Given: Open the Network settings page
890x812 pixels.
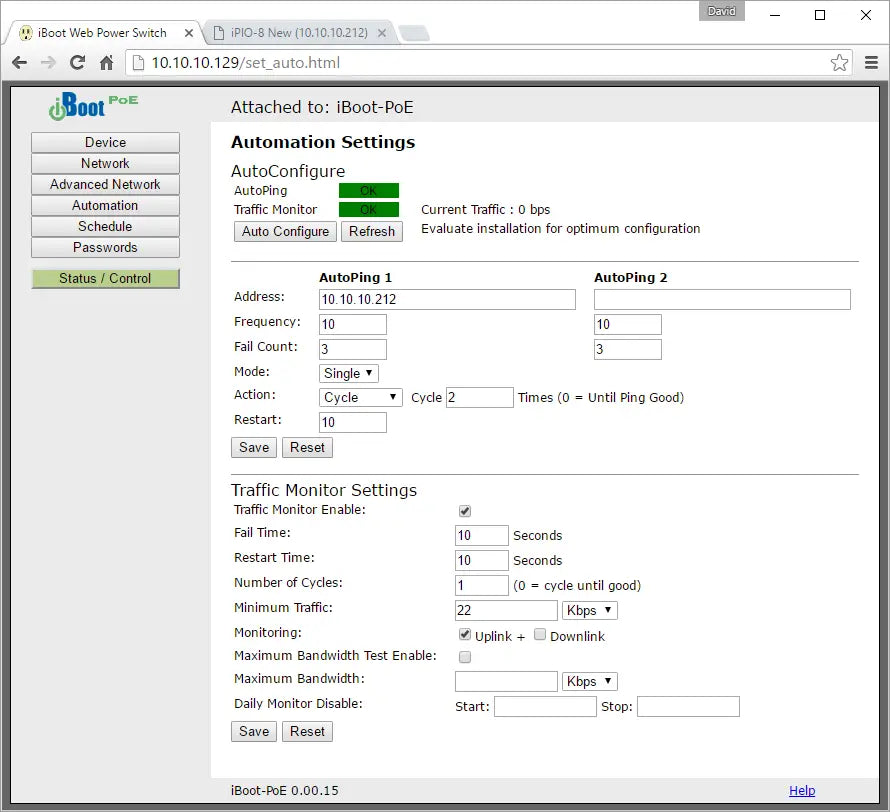Looking at the screenshot, I should pos(106,163).
